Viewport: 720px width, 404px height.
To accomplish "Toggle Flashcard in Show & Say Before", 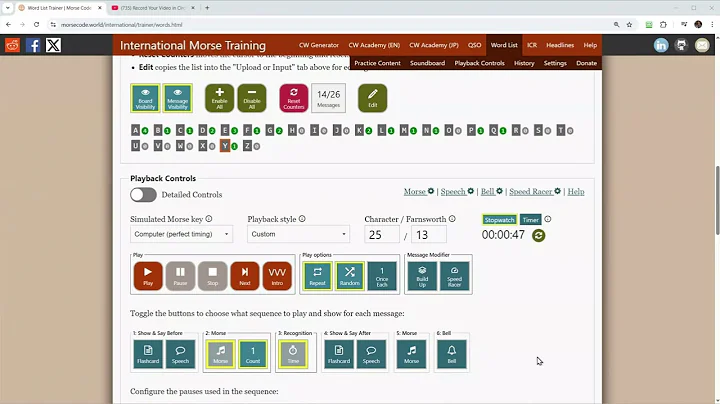I will click(148, 354).
